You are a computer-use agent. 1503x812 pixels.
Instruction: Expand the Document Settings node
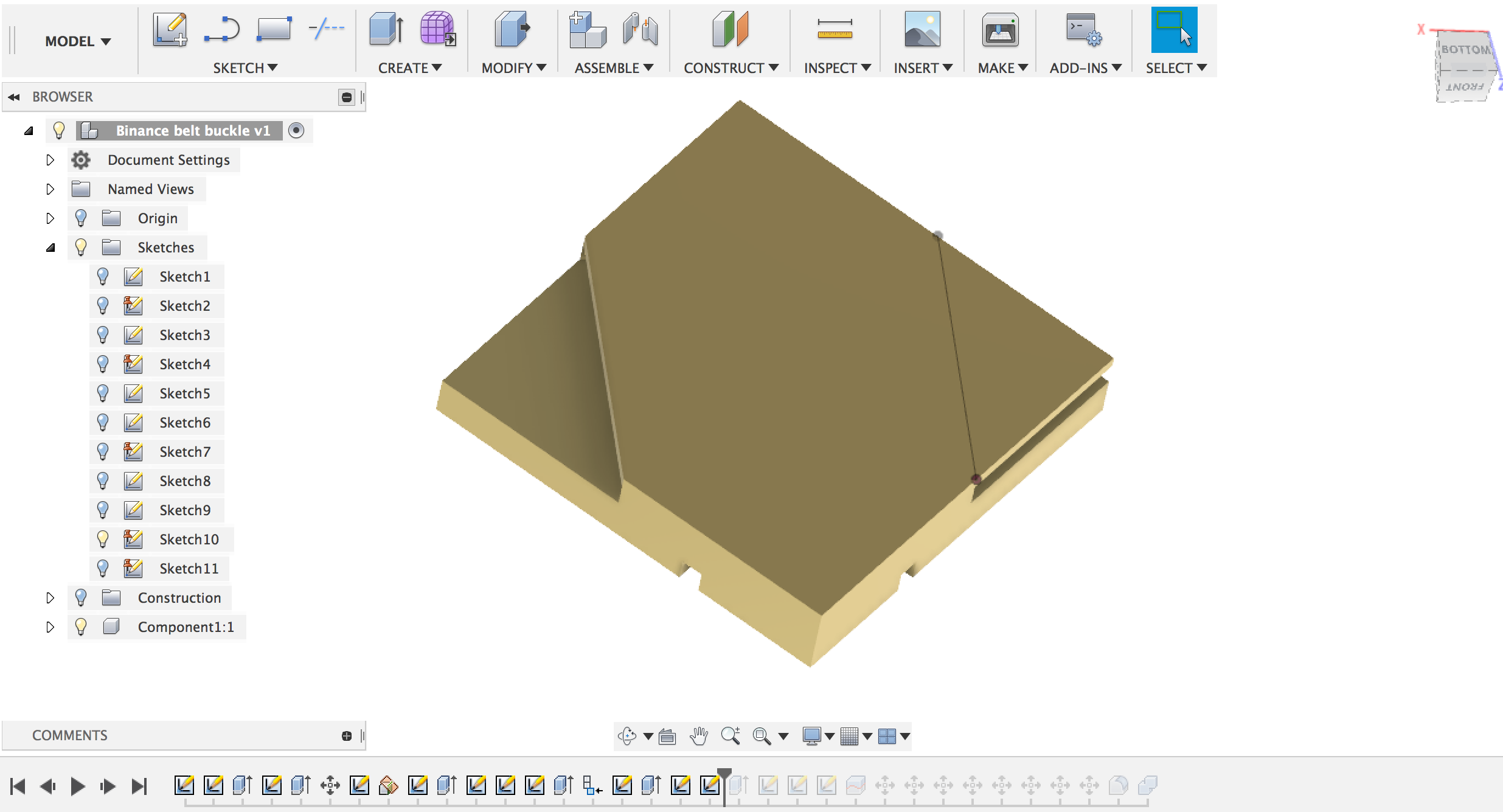[x=50, y=160]
